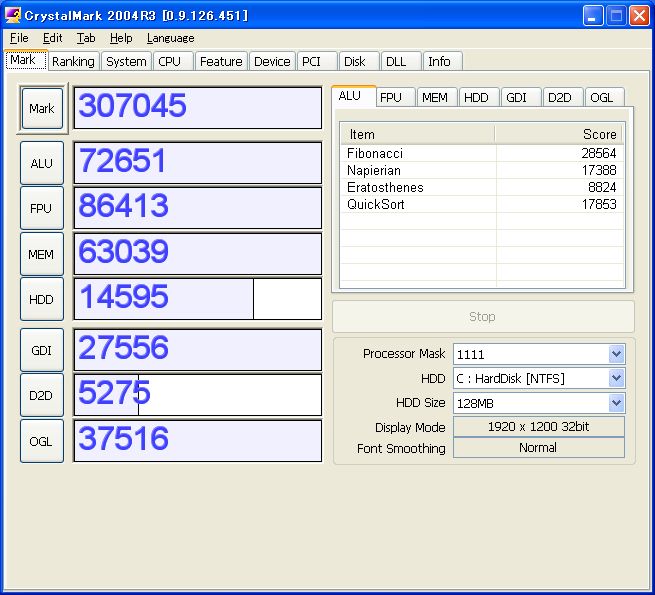655x595 pixels.
Task: Switch to the Ranking tab
Action: point(73,61)
